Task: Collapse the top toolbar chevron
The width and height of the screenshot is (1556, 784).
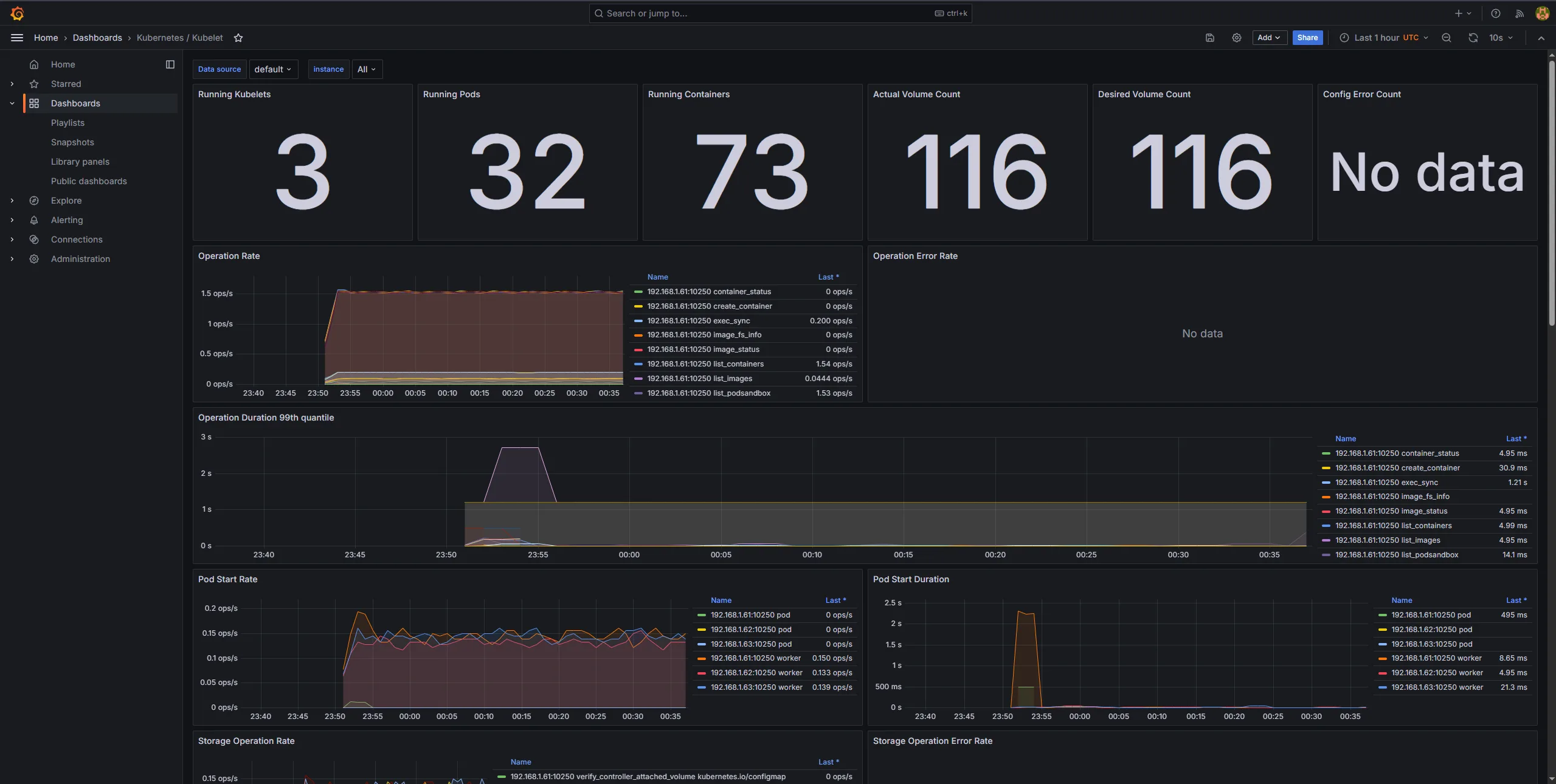Action: (1541, 38)
